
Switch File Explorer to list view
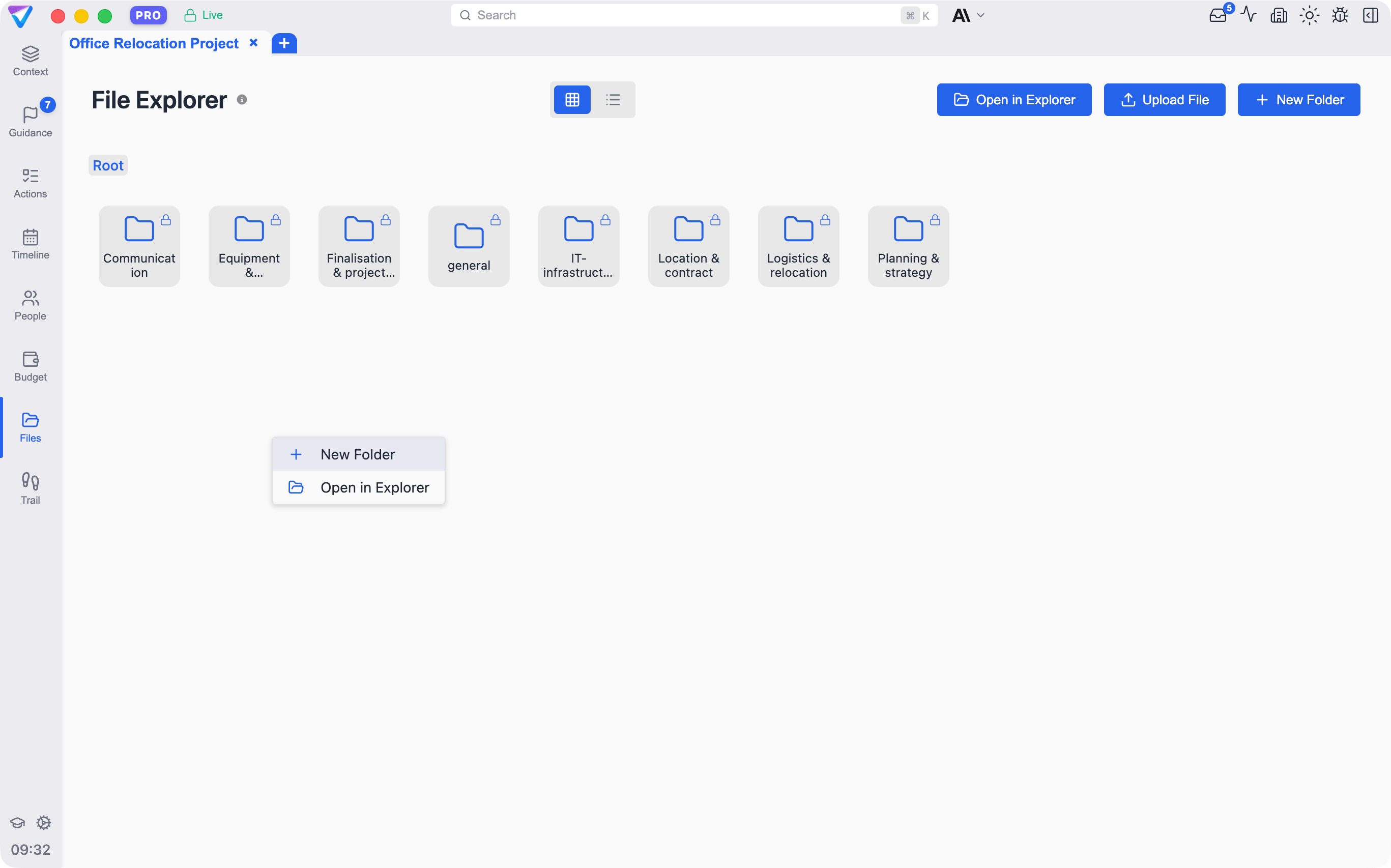[x=613, y=99]
